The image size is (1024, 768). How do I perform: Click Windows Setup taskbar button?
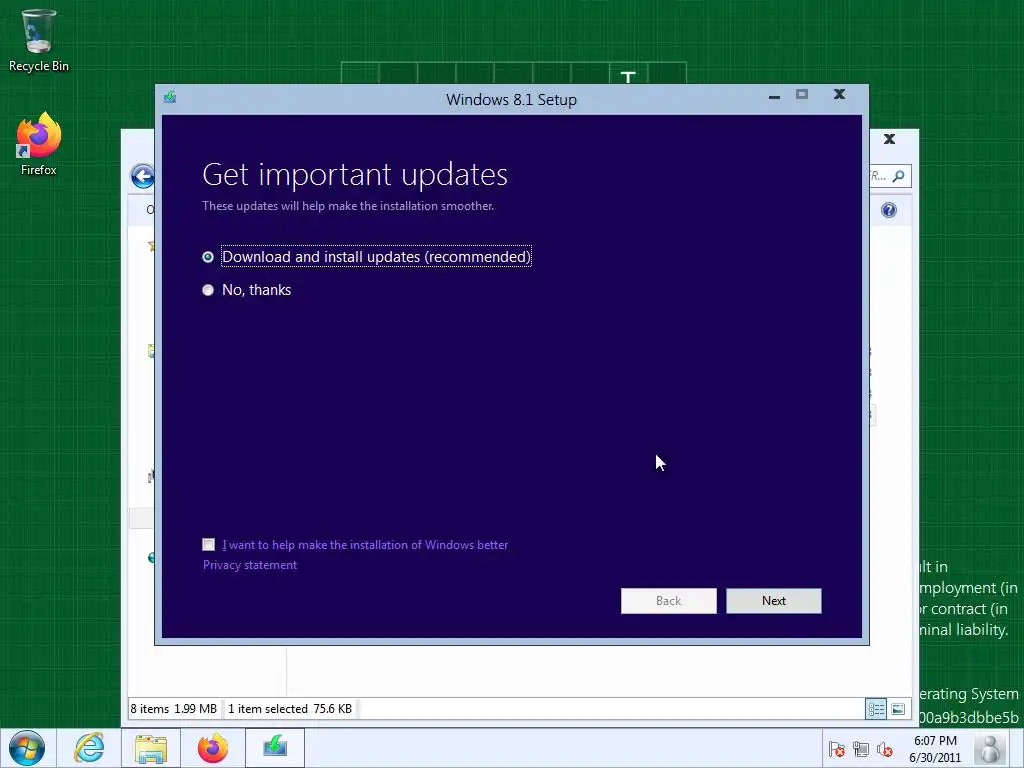pyautogui.click(x=275, y=748)
